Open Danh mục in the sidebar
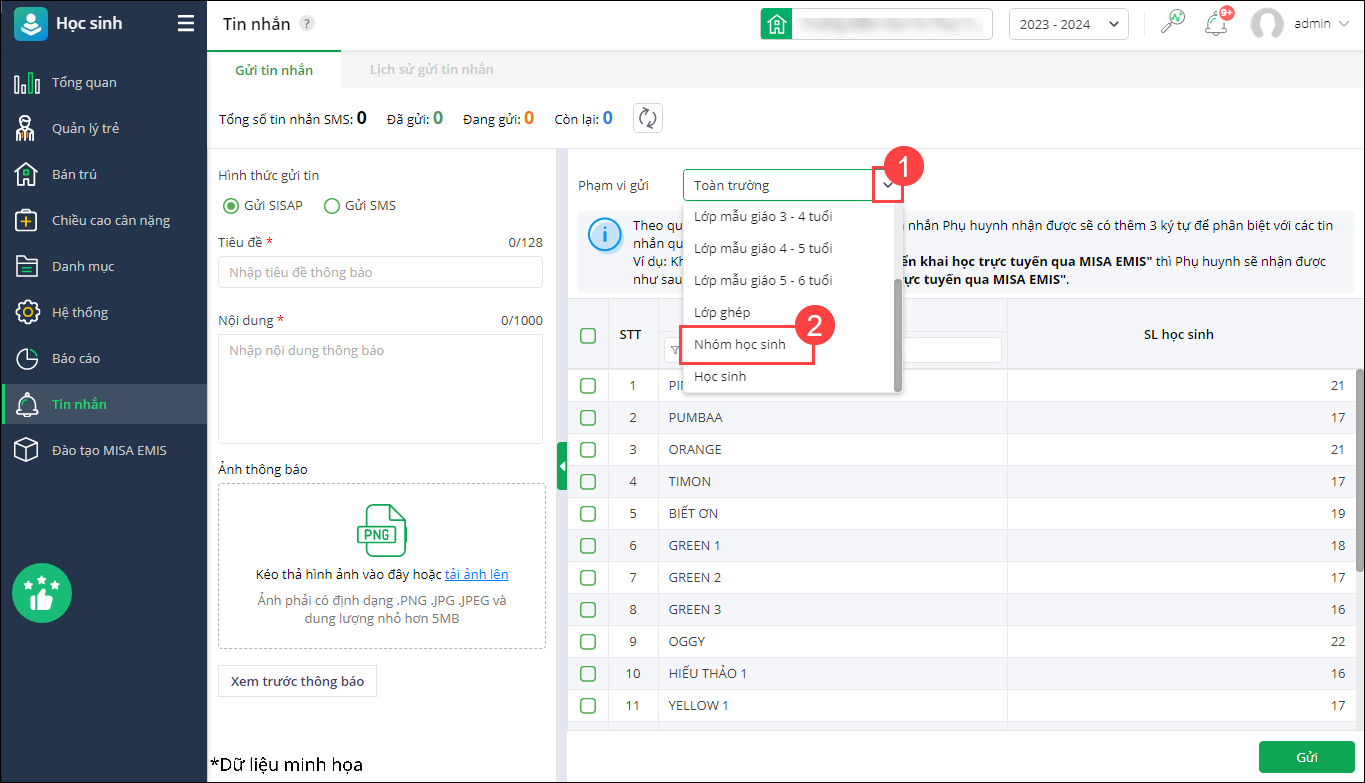Screen dimensions: 1365x783 pyautogui.click(x=104, y=266)
